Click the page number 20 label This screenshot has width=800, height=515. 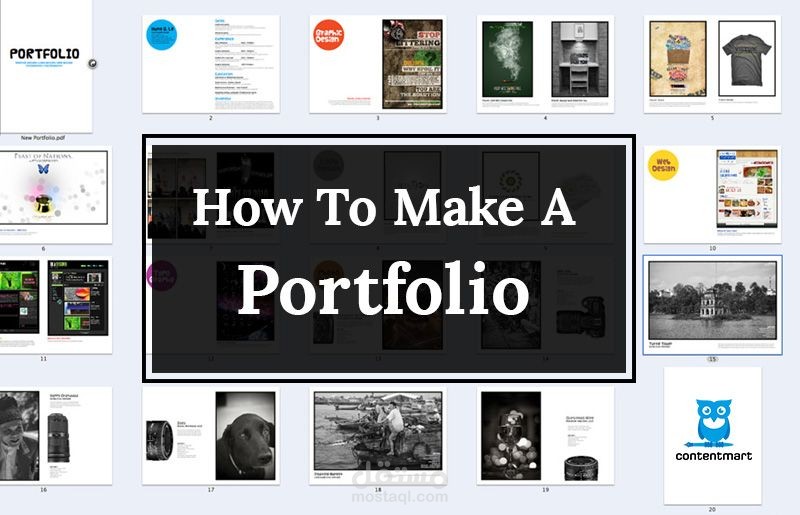click(x=712, y=509)
